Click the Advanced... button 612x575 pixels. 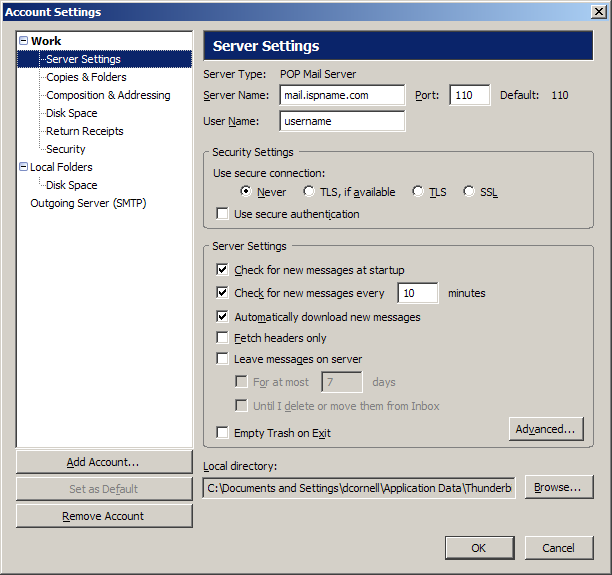(545, 429)
